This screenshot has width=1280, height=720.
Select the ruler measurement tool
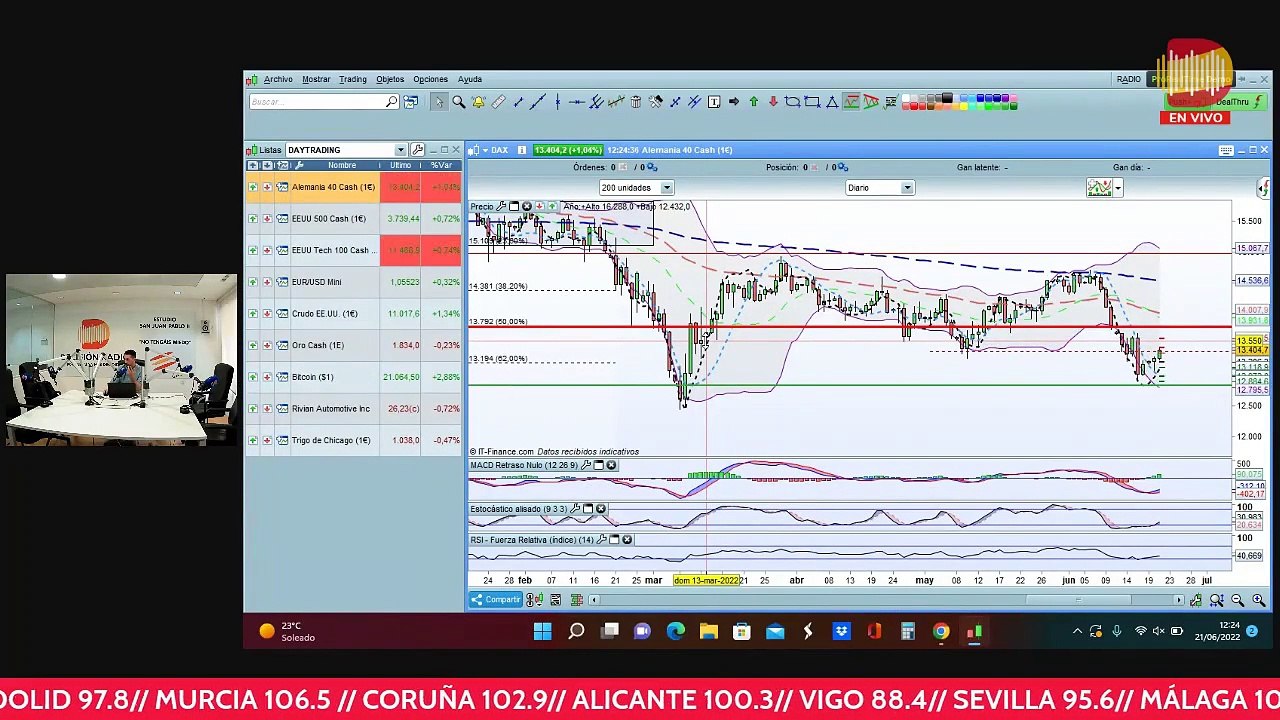(498, 102)
